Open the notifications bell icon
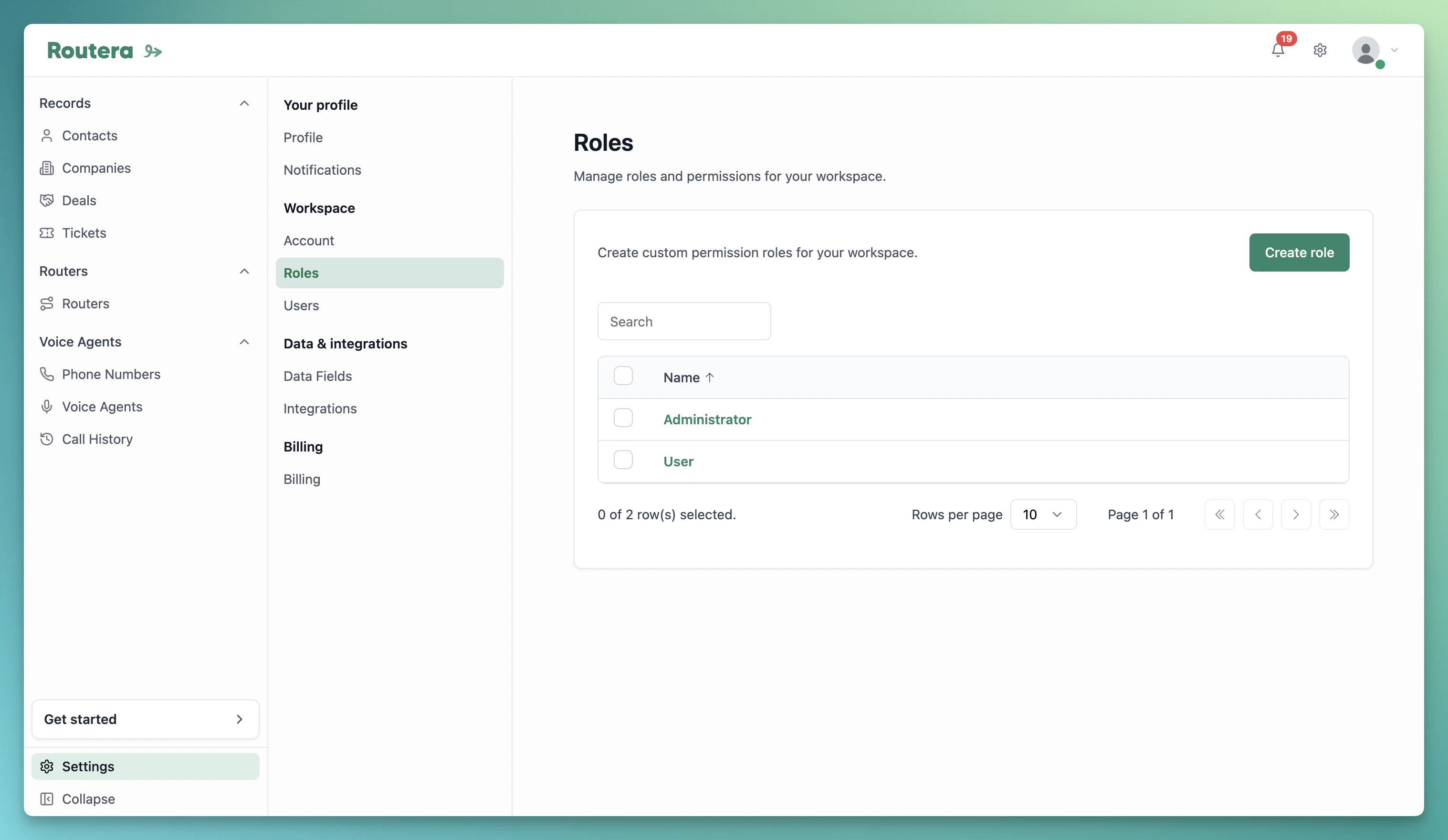Image resolution: width=1448 pixels, height=840 pixels. point(1277,51)
